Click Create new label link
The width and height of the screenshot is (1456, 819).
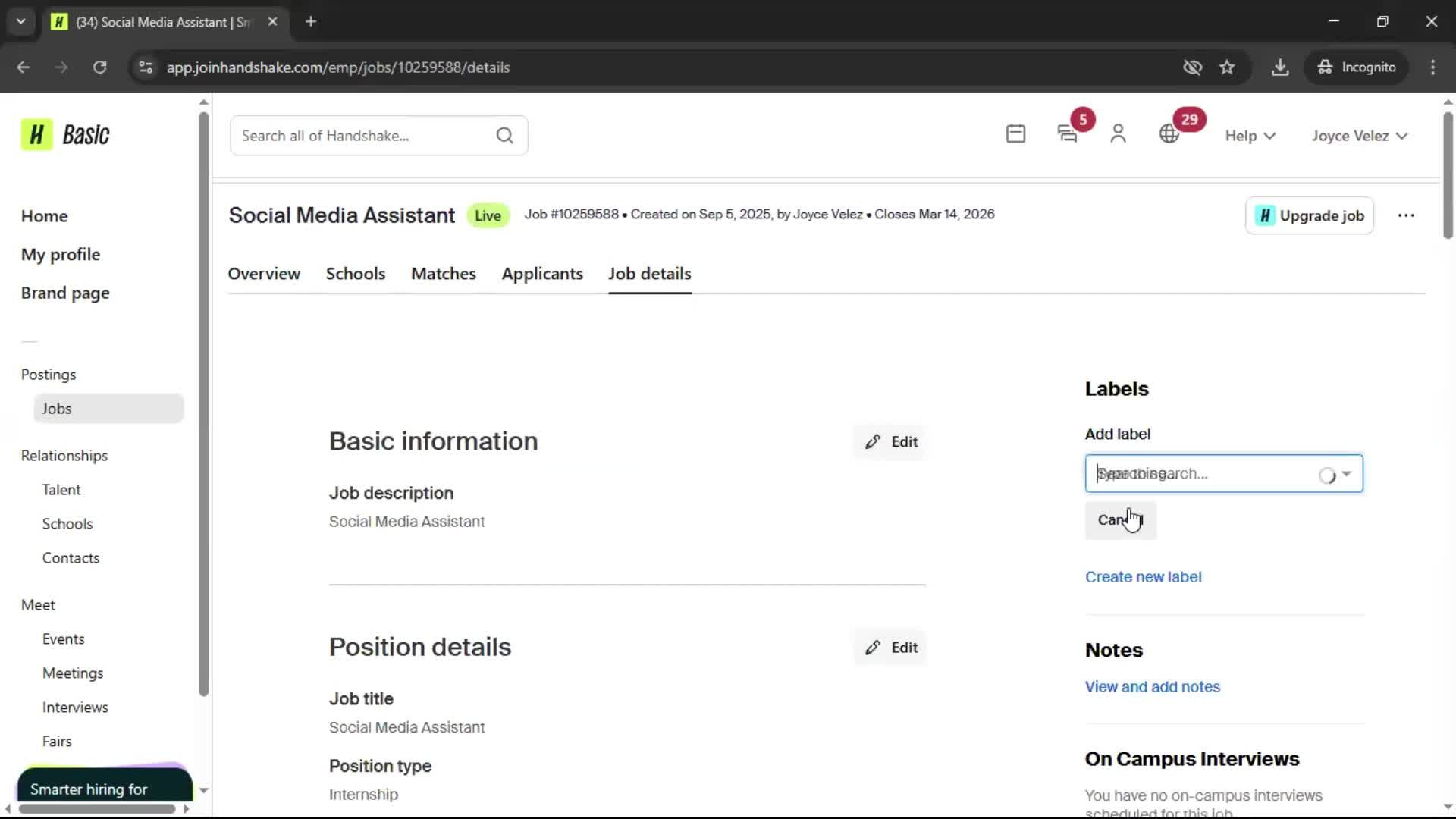click(1143, 577)
